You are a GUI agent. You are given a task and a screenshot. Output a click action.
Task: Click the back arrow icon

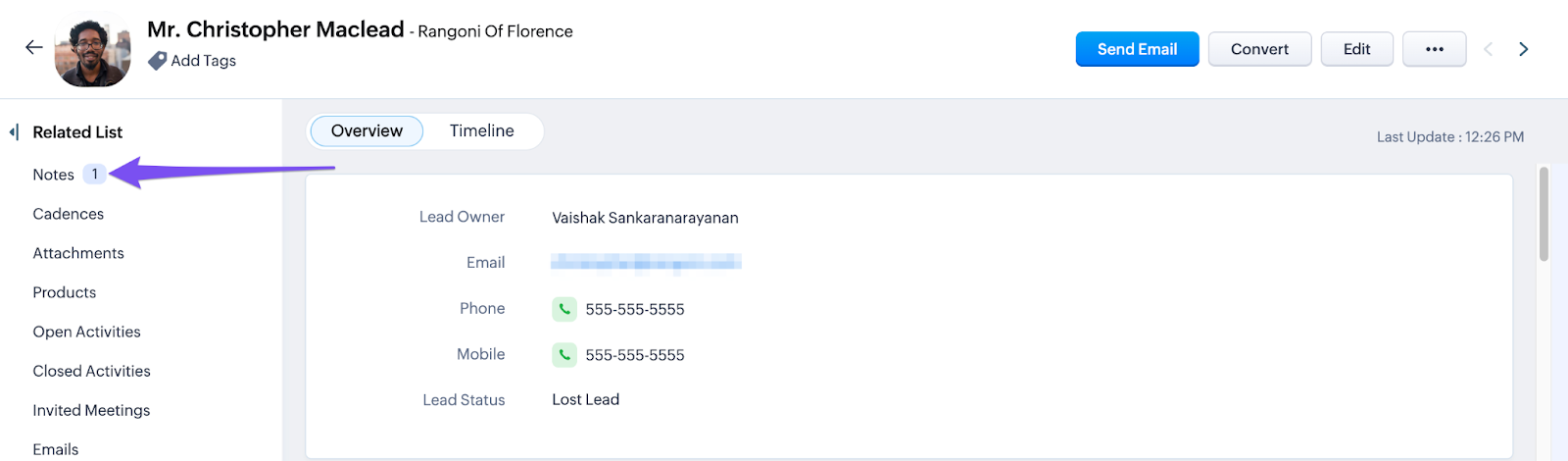click(x=34, y=48)
